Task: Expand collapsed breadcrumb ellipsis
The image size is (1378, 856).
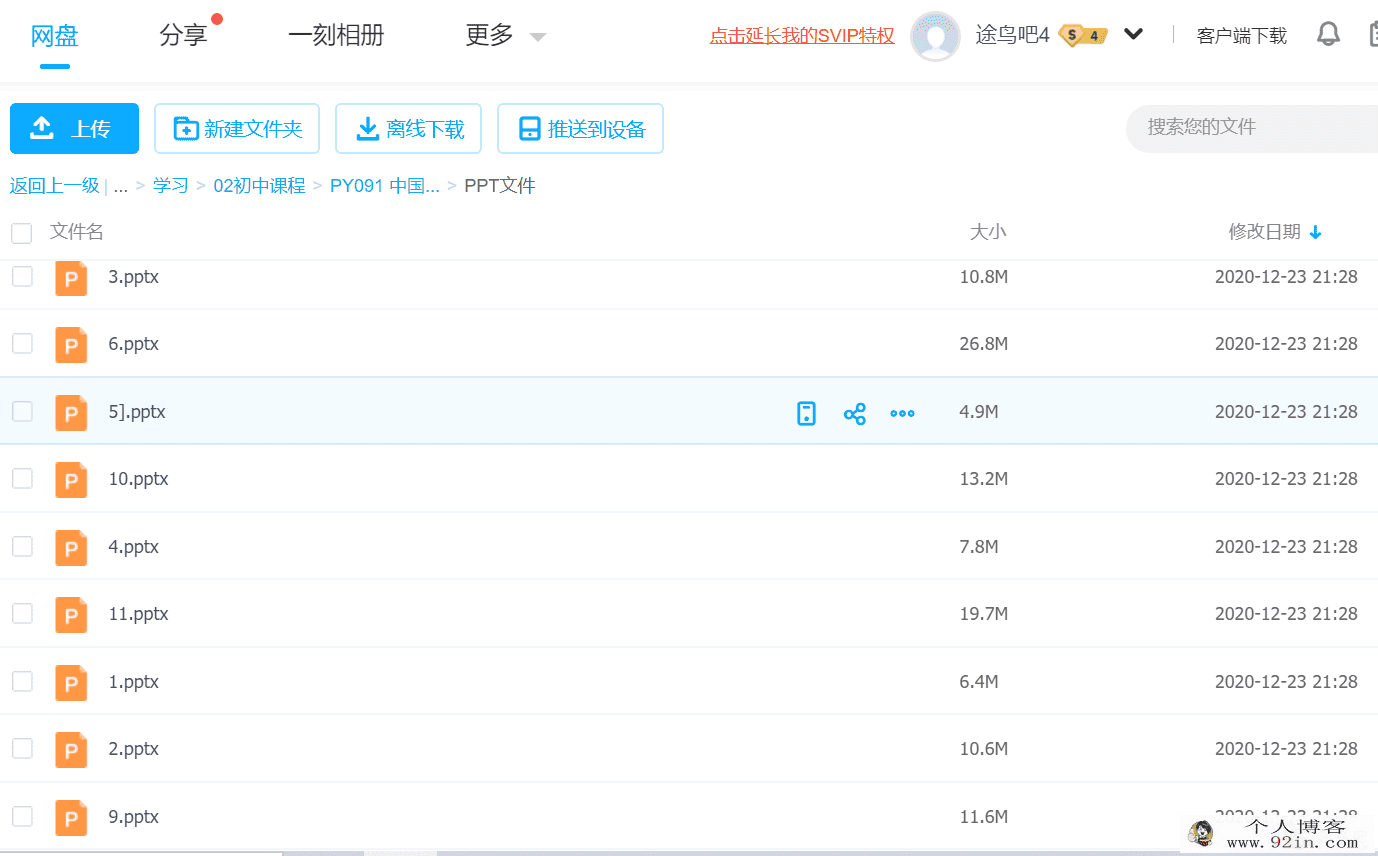Action: click(121, 186)
